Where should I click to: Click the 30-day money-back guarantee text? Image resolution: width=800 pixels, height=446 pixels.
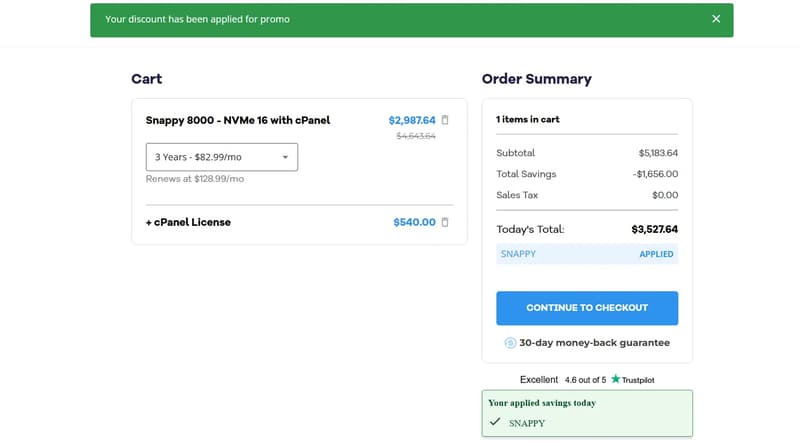pos(594,343)
